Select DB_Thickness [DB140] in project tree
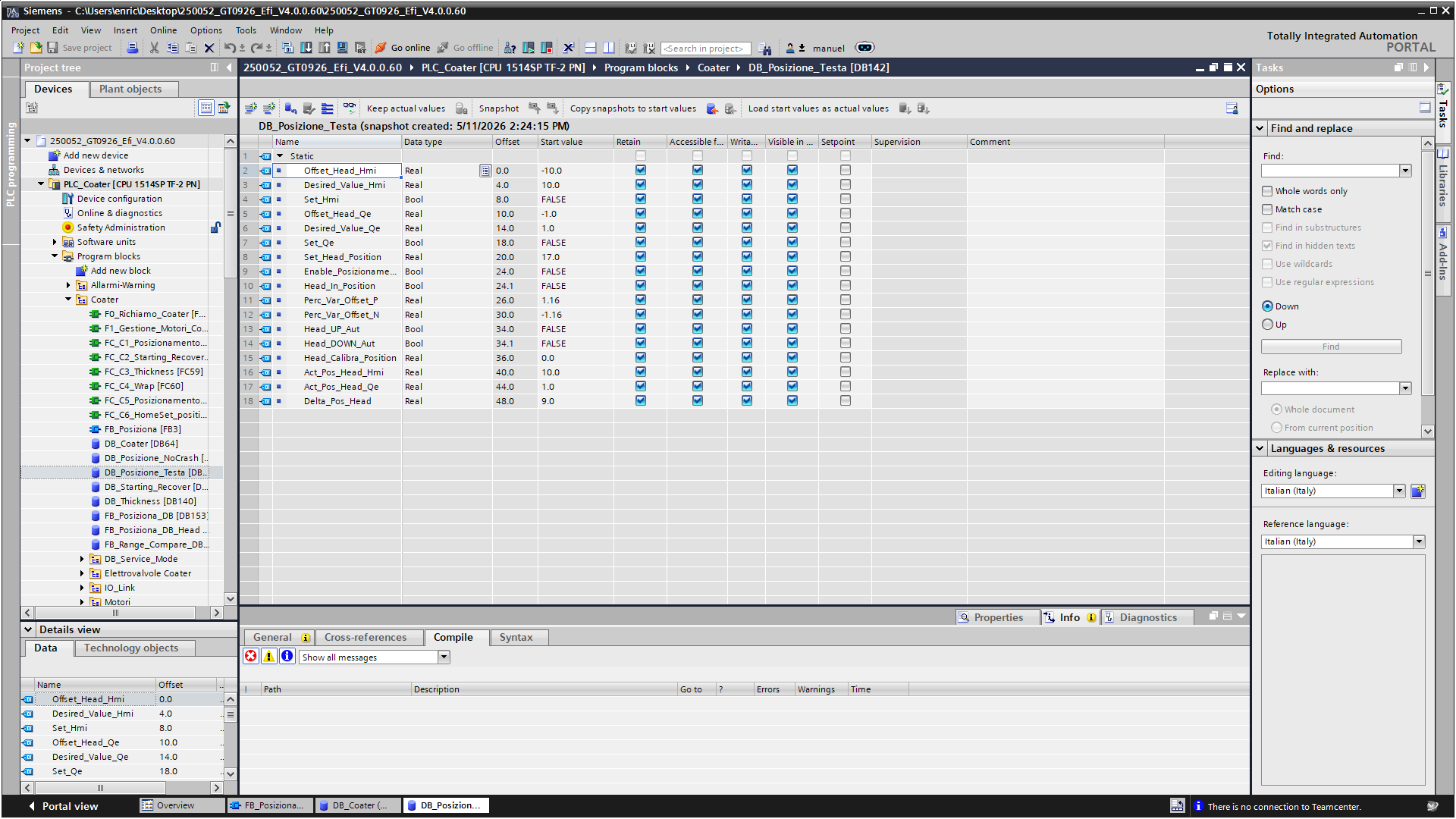The width and height of the screenshot is (1456, 819). (150, 501)
